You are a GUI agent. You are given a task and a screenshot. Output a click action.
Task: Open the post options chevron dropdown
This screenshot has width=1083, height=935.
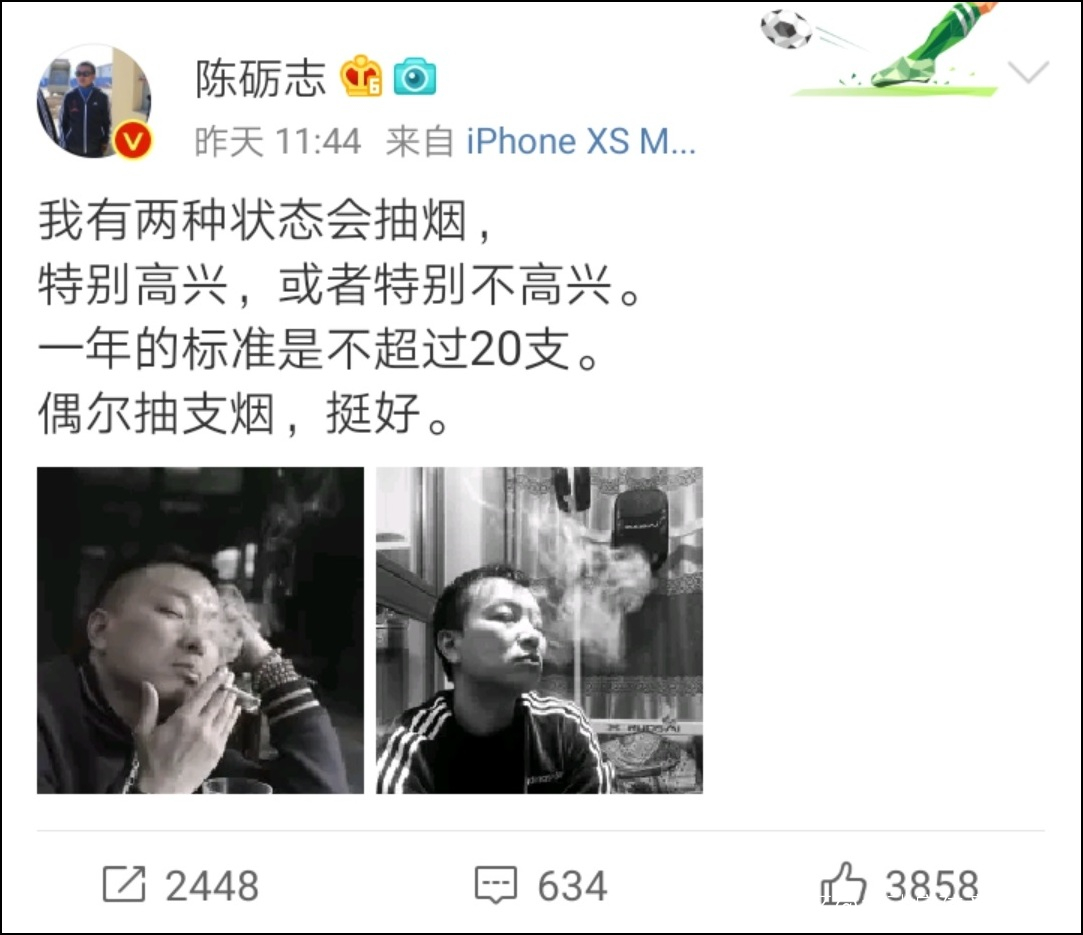[1028, 71]
